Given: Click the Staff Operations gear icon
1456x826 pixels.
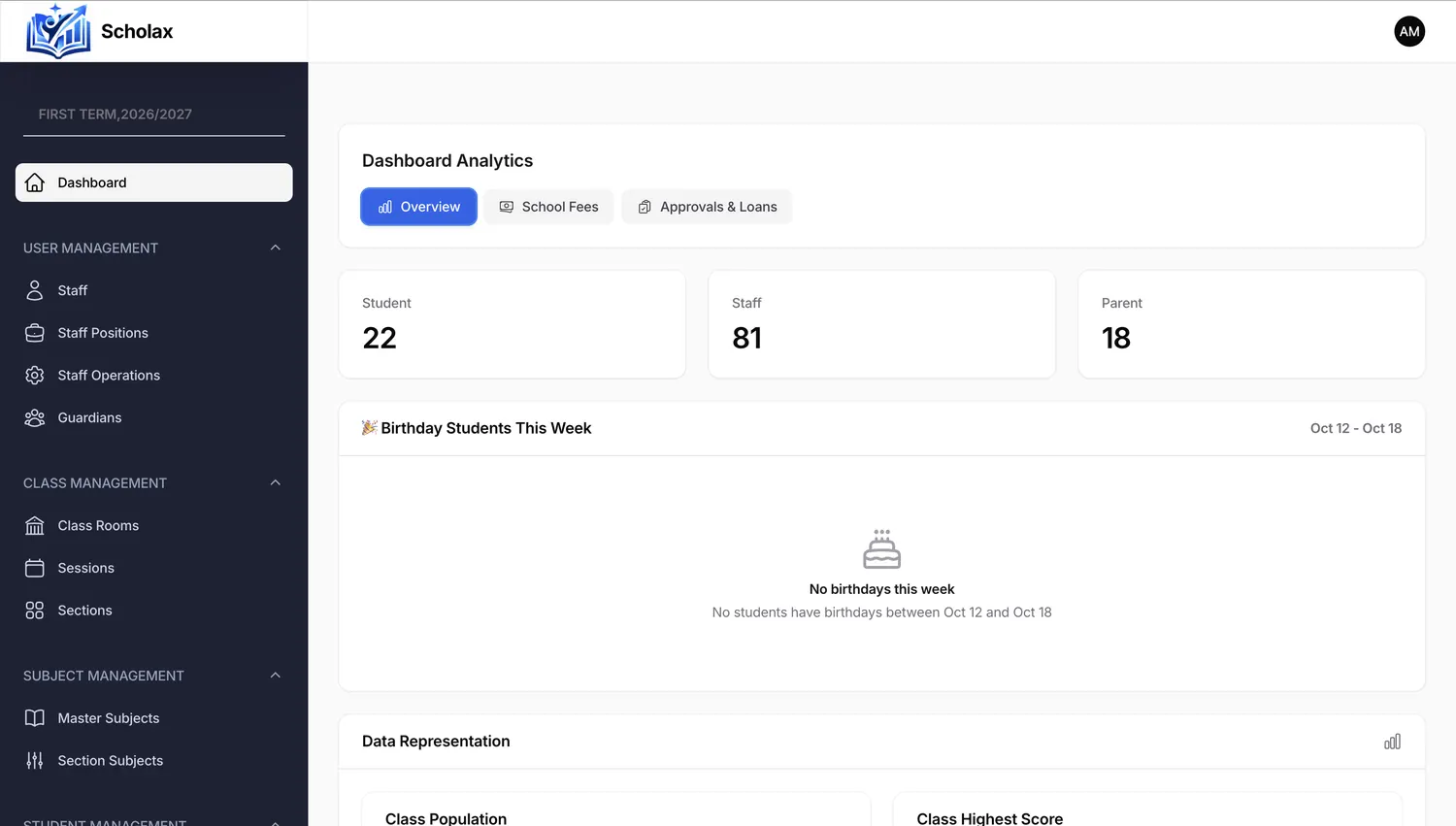Looking at the screenshot, I should pos(35,375).
